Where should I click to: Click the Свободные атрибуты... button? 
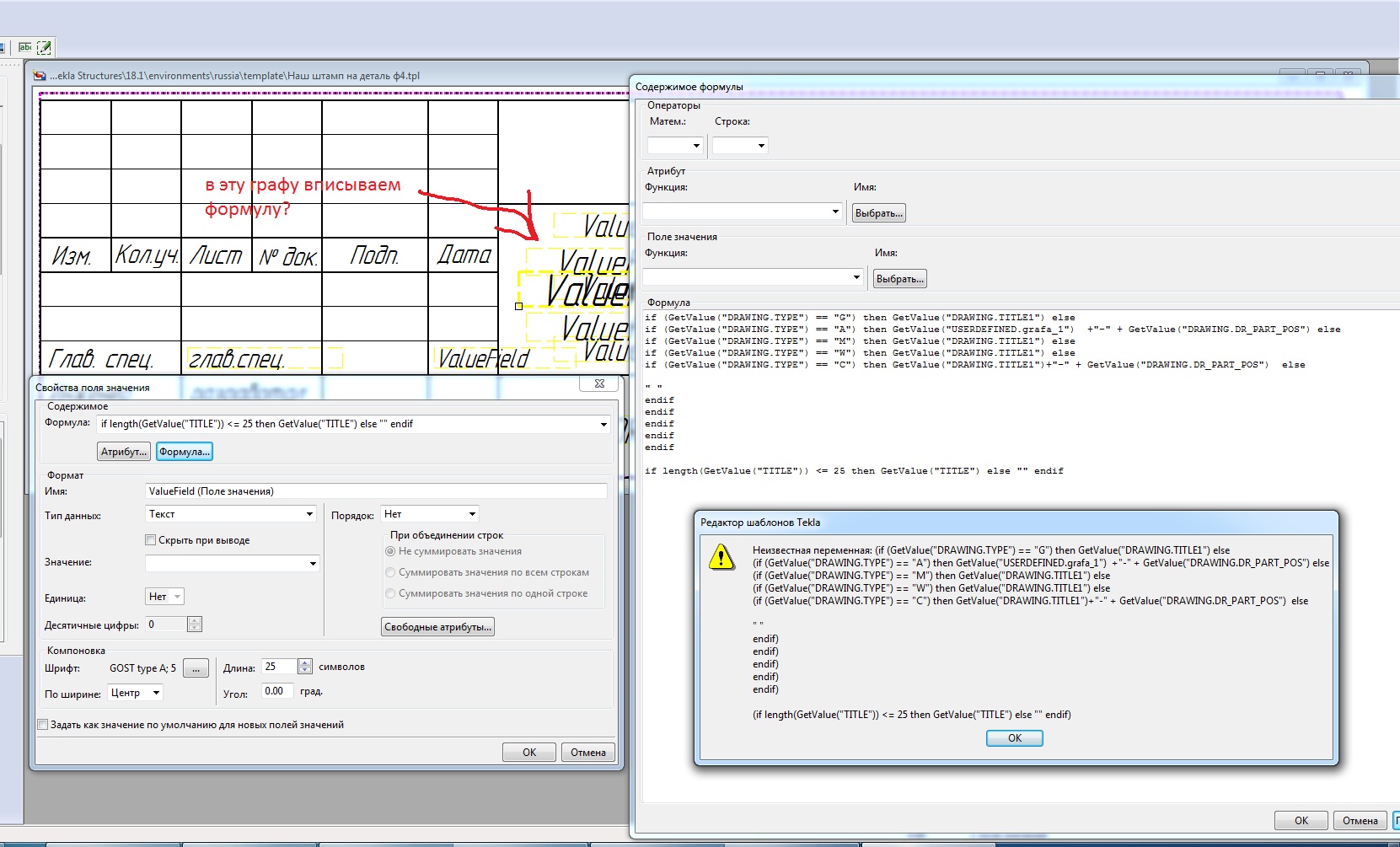(x=437, y=627)
